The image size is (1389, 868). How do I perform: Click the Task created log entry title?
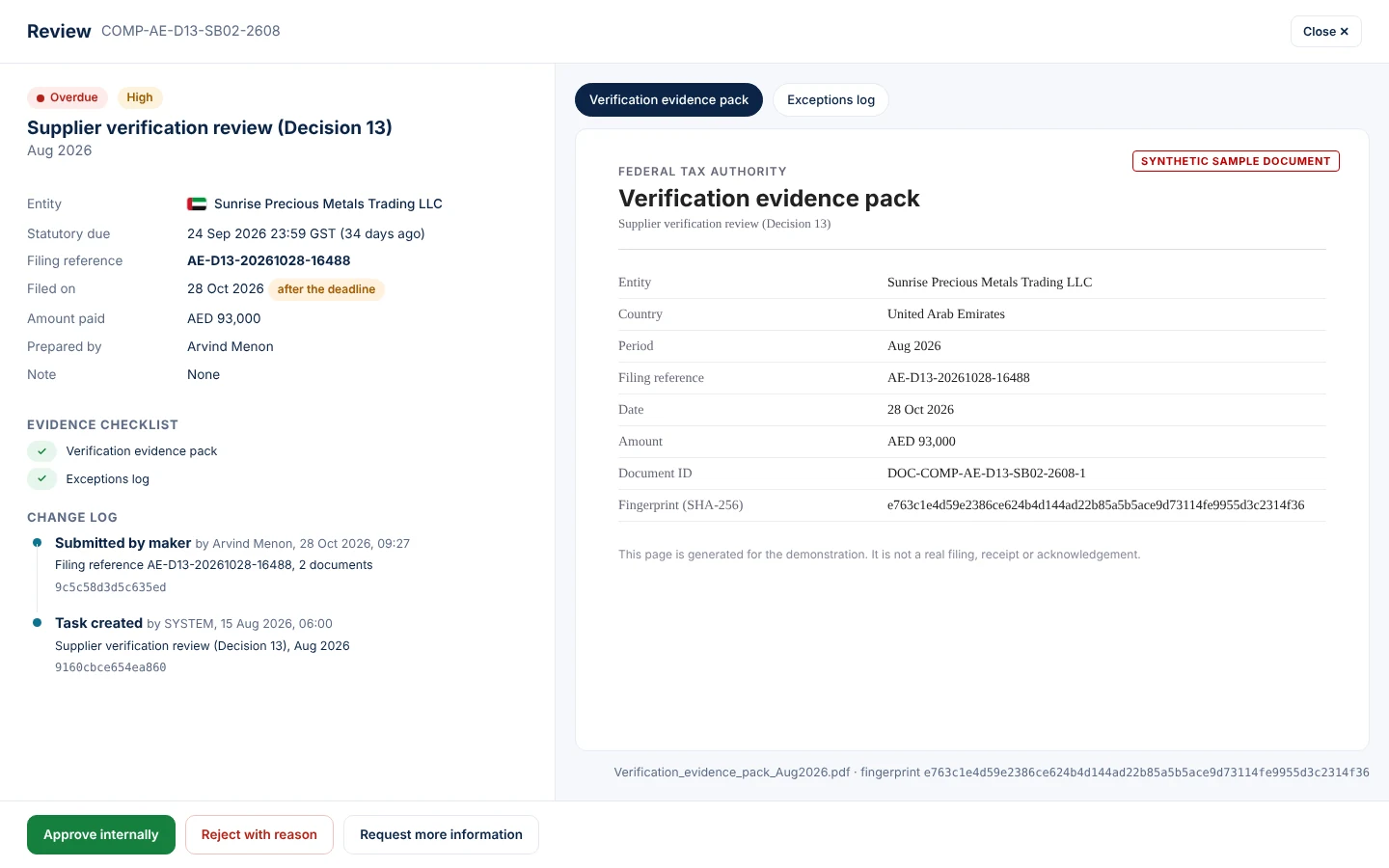point(98,623)
